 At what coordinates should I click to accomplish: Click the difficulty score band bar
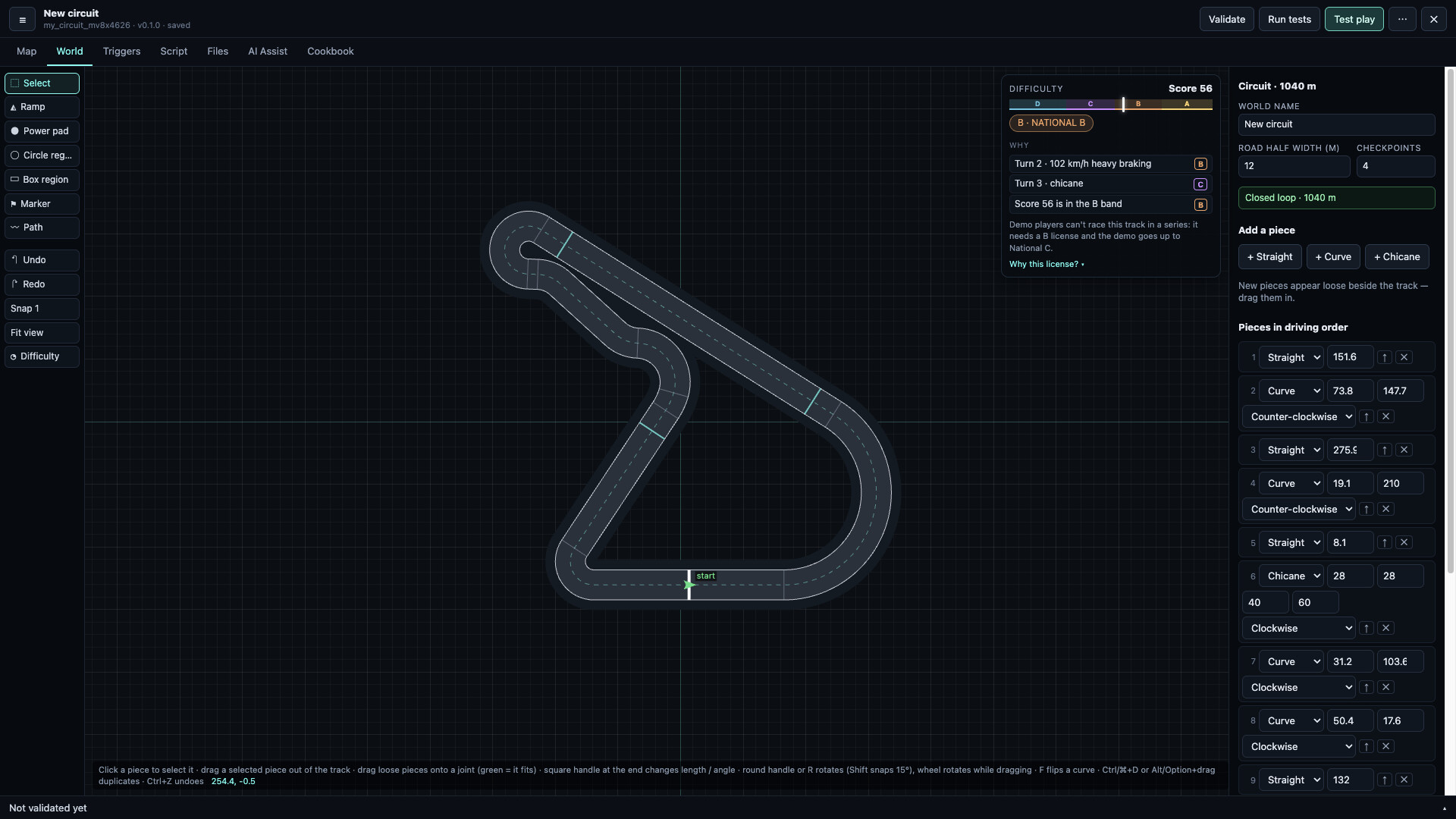(x=1110, y=105)
